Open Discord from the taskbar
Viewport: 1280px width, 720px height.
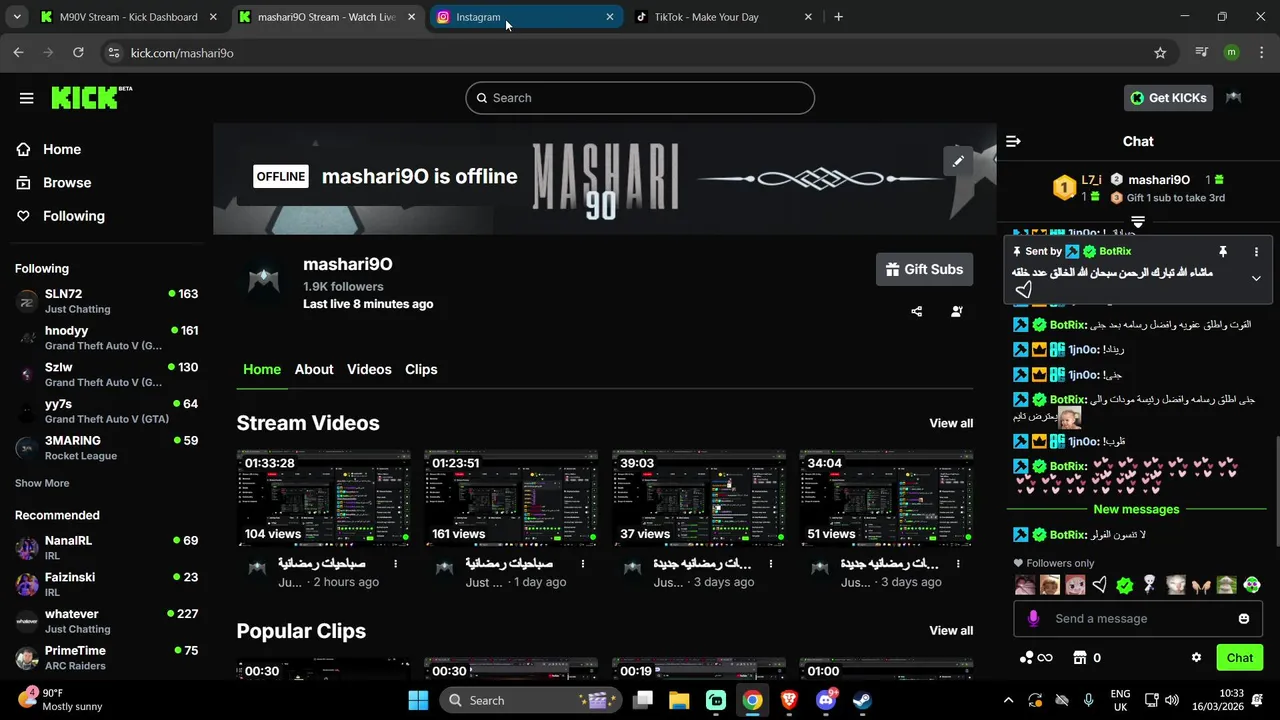point(826,700)
